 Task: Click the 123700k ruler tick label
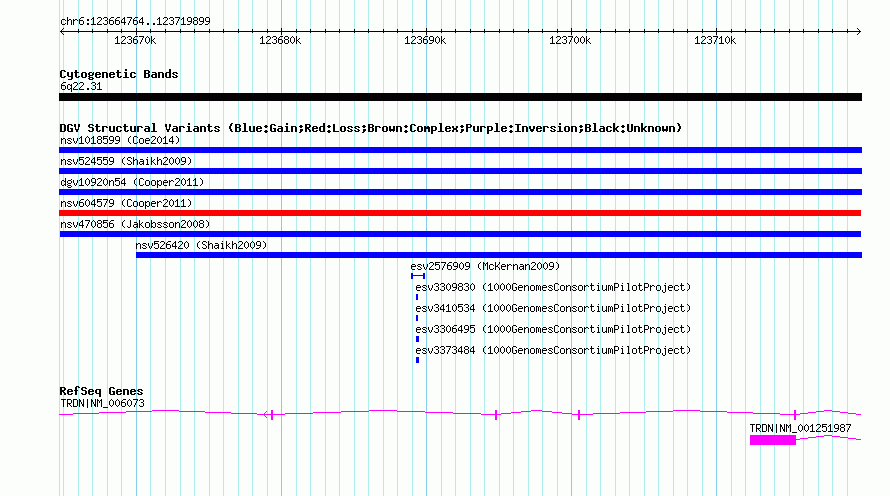coord(570,40)
